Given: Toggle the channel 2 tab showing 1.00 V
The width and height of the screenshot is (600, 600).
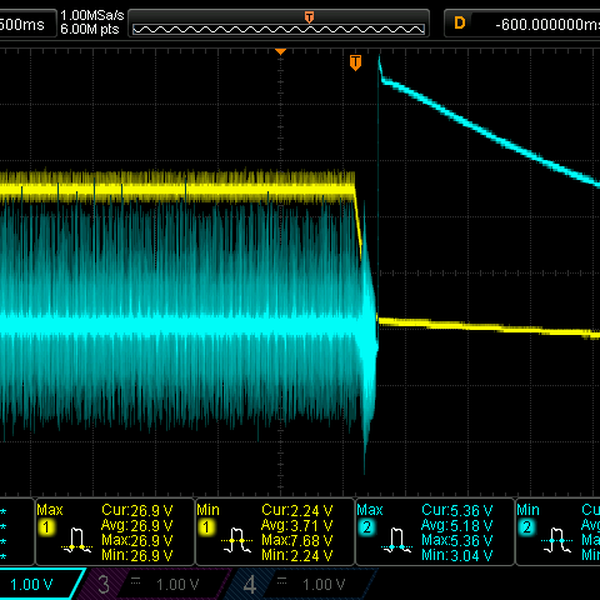Looking at the screenshot, I should (x=40, y=584).
